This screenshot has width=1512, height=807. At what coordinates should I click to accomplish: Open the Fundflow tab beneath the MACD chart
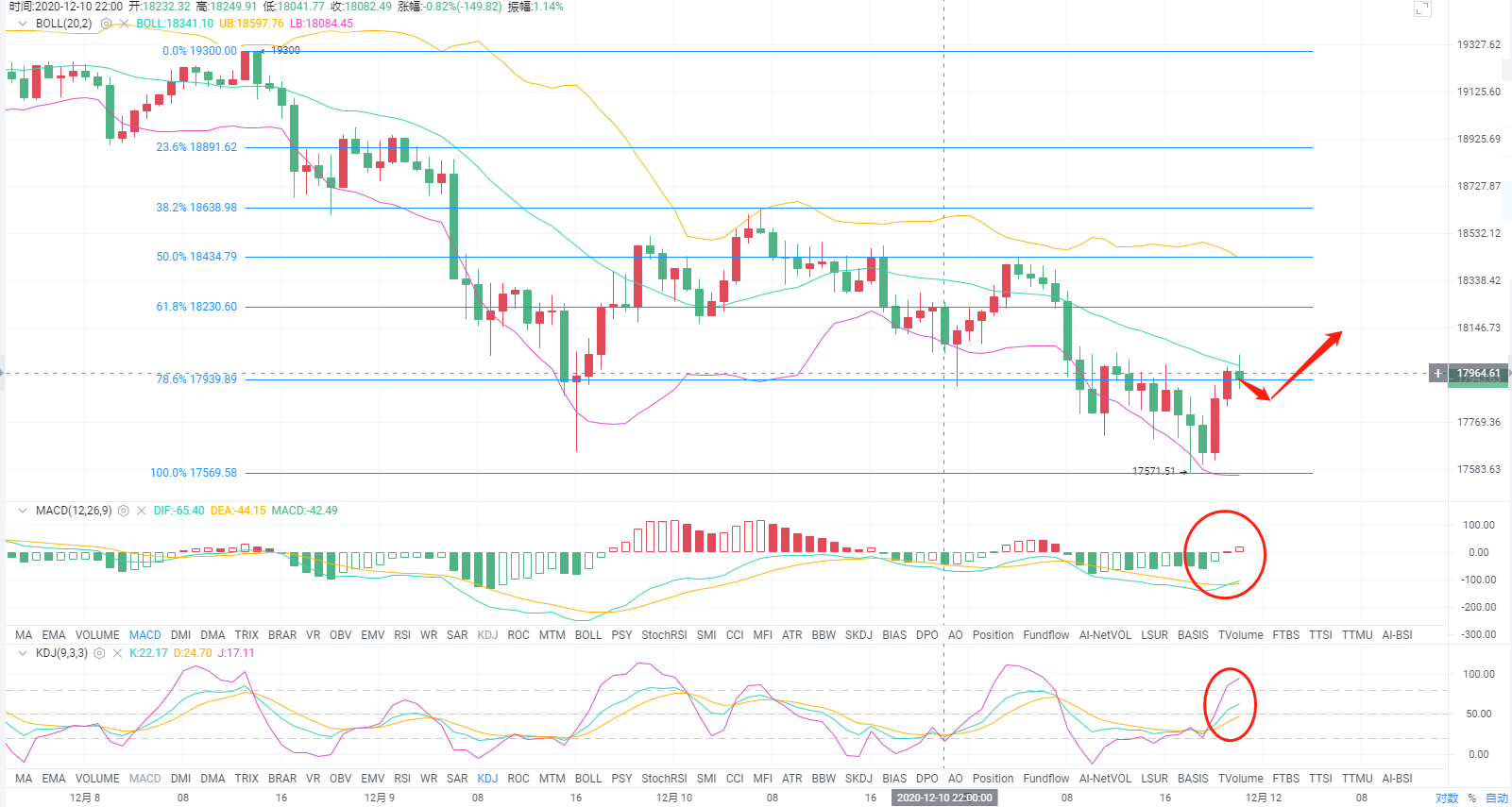click(x=1046, y=635)
